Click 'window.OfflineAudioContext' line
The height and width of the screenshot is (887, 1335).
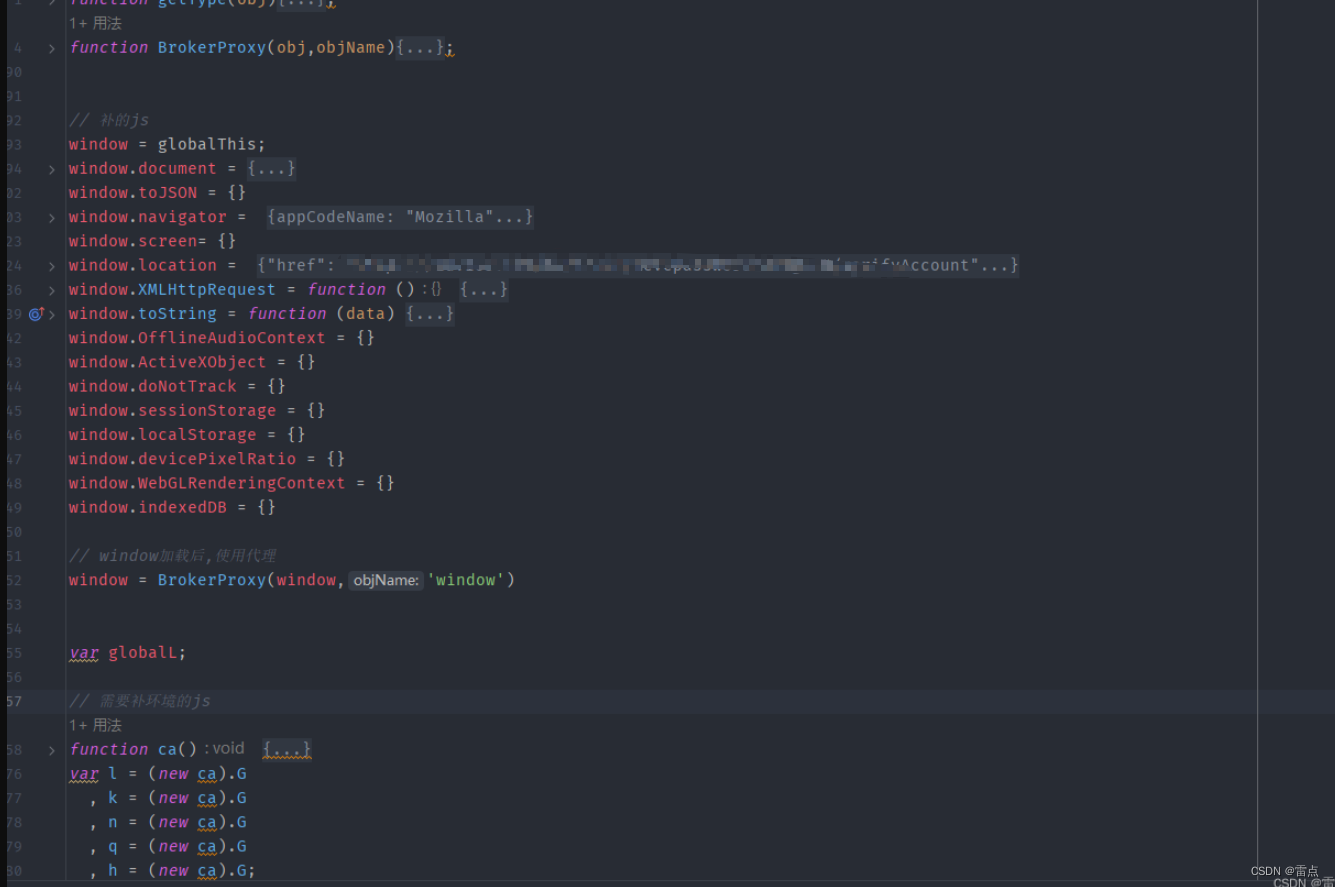(x=222, y=338)
